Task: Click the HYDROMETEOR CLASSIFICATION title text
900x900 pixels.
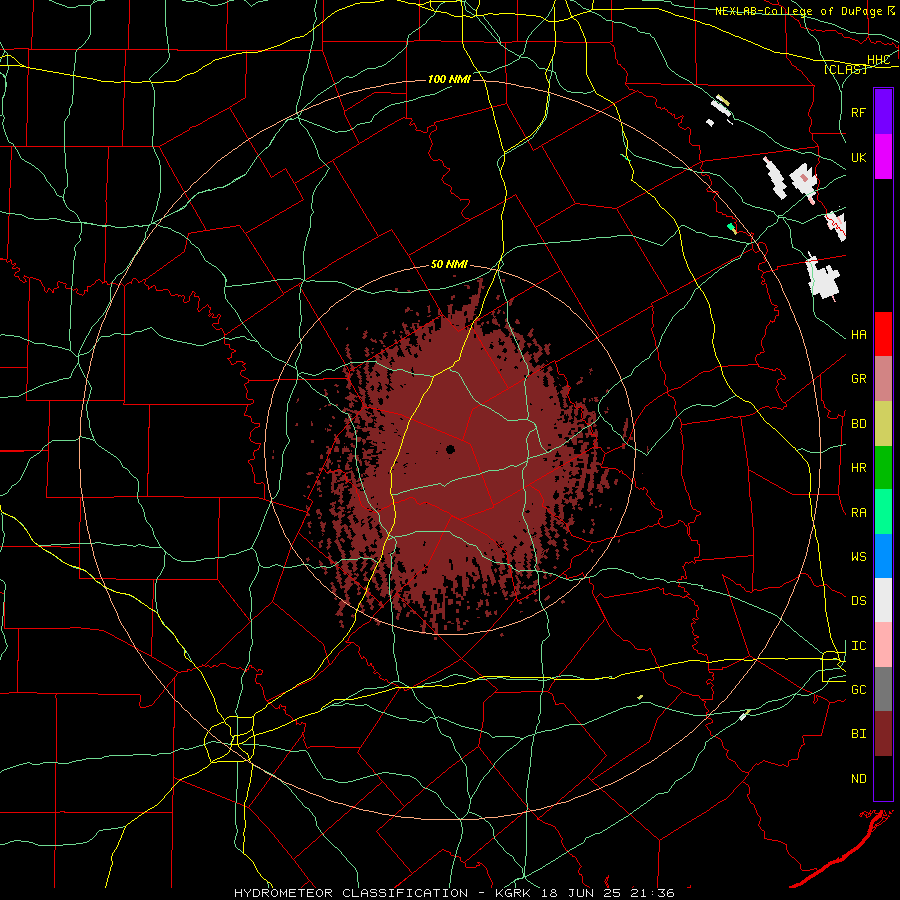Action: click(351, 893)
